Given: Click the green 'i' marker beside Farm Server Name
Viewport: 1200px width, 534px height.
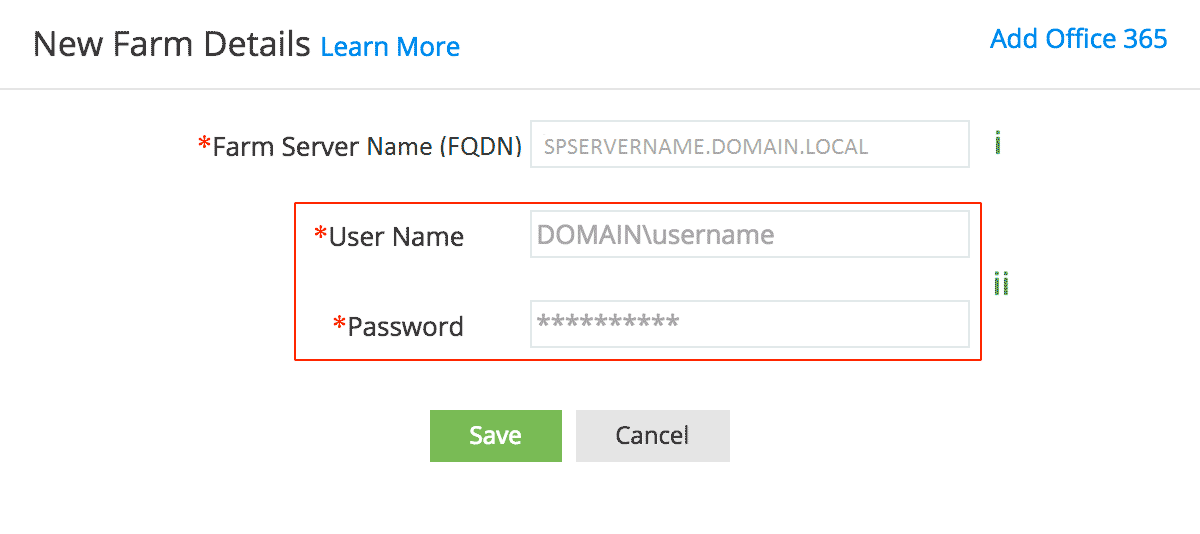Looking at the screenshot, I should click(x=998, y=144).
